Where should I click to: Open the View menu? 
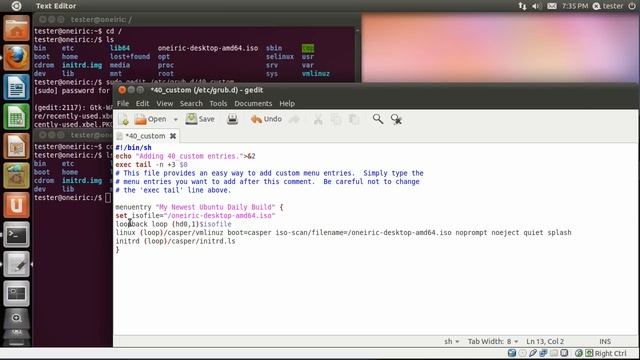[x=164, y=103]
